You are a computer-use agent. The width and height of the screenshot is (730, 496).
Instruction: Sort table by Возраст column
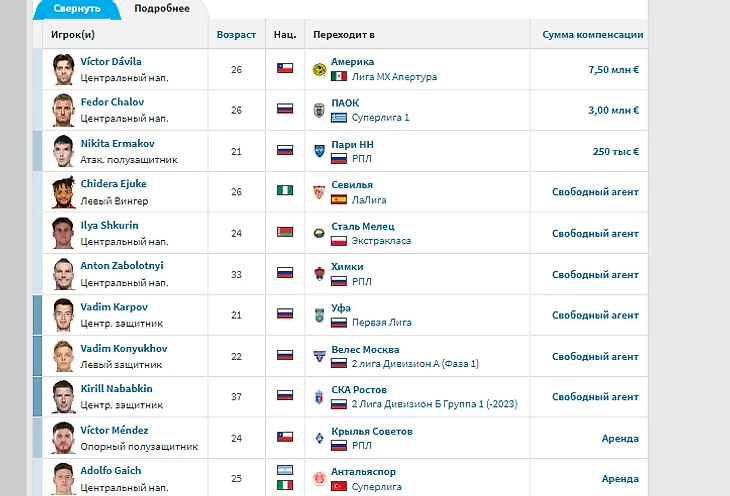point(236,34)
